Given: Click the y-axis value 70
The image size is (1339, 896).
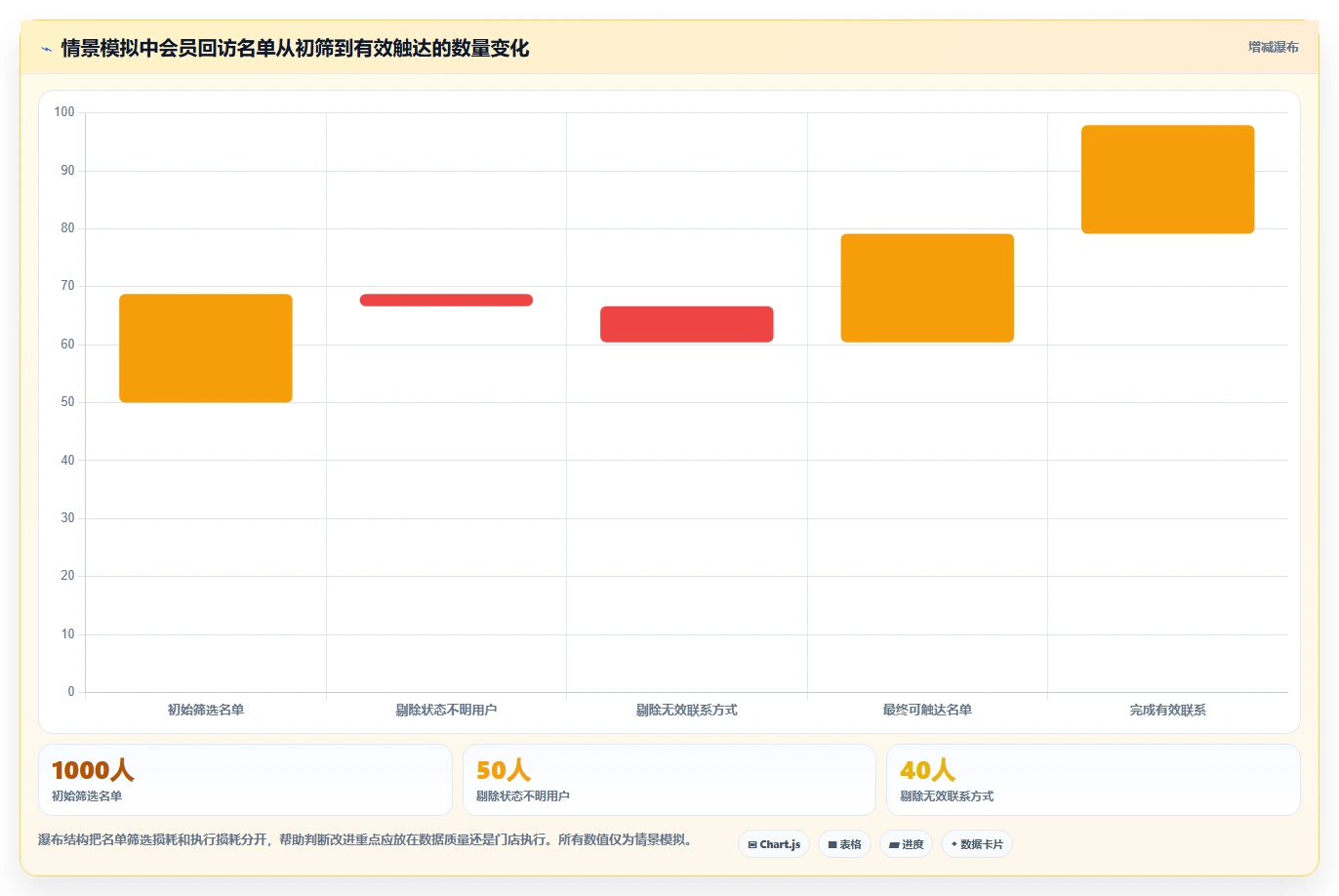Looking at the screenshot, I should click(67, 286).
